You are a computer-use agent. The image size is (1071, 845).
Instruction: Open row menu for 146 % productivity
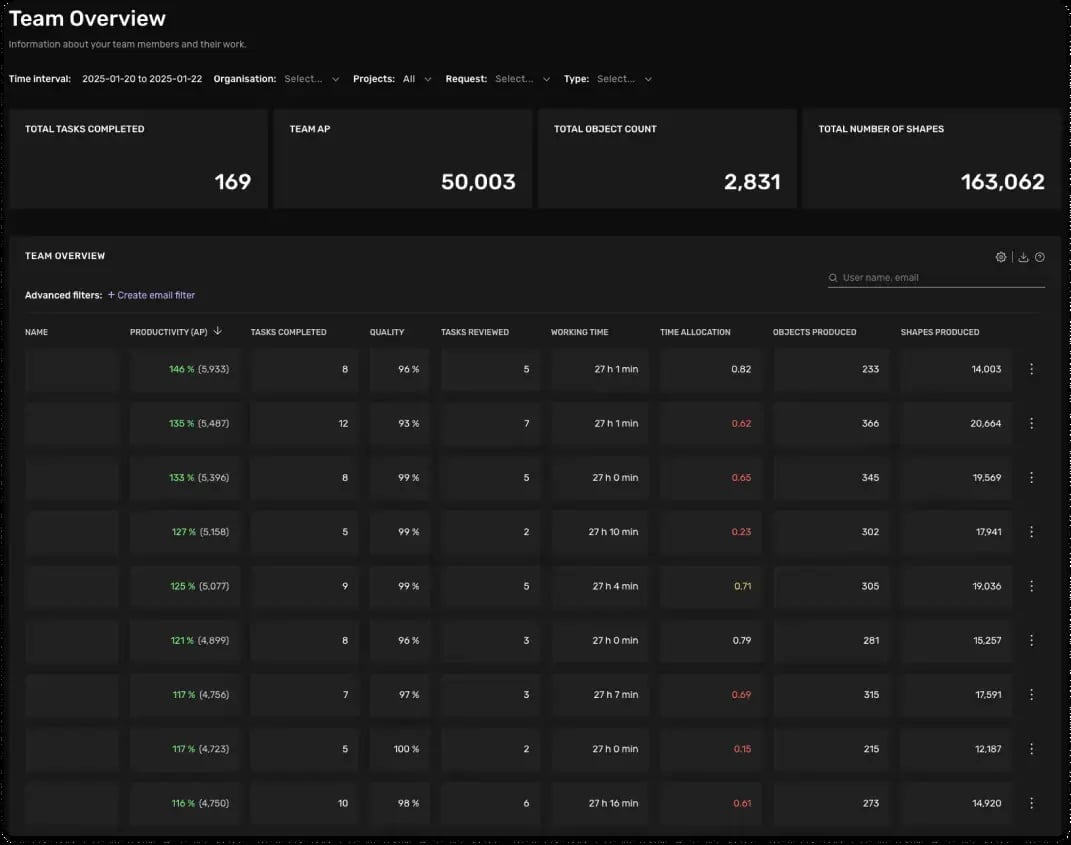(x=1031, y=369)
